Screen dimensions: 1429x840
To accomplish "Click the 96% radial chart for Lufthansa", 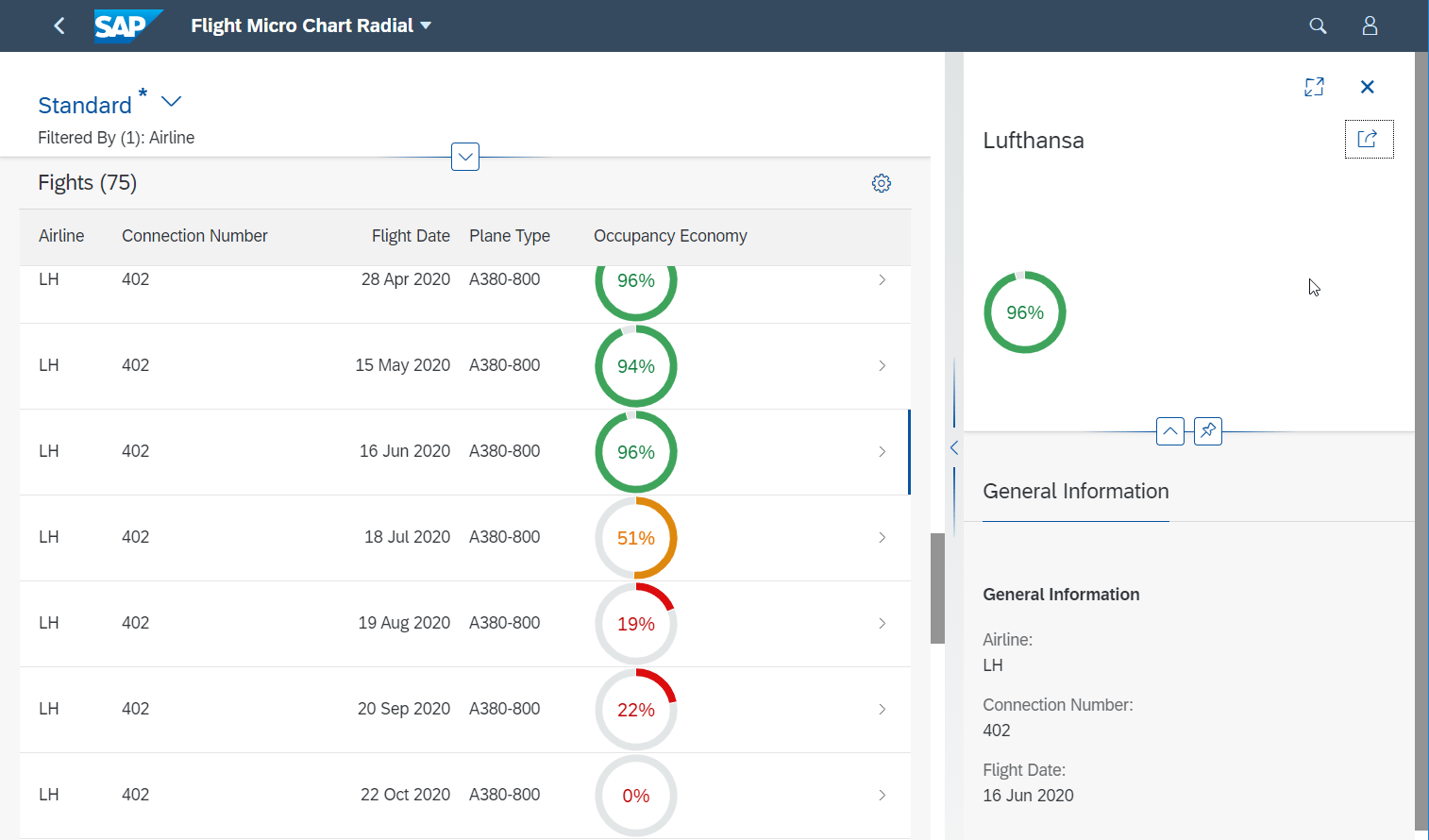I will (x=1024, y=311).
